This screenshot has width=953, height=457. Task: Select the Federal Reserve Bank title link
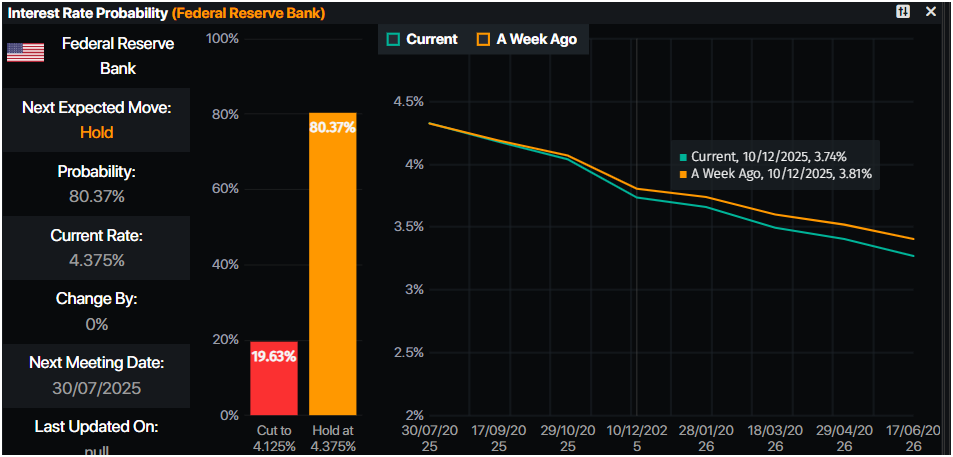[249, 13]
